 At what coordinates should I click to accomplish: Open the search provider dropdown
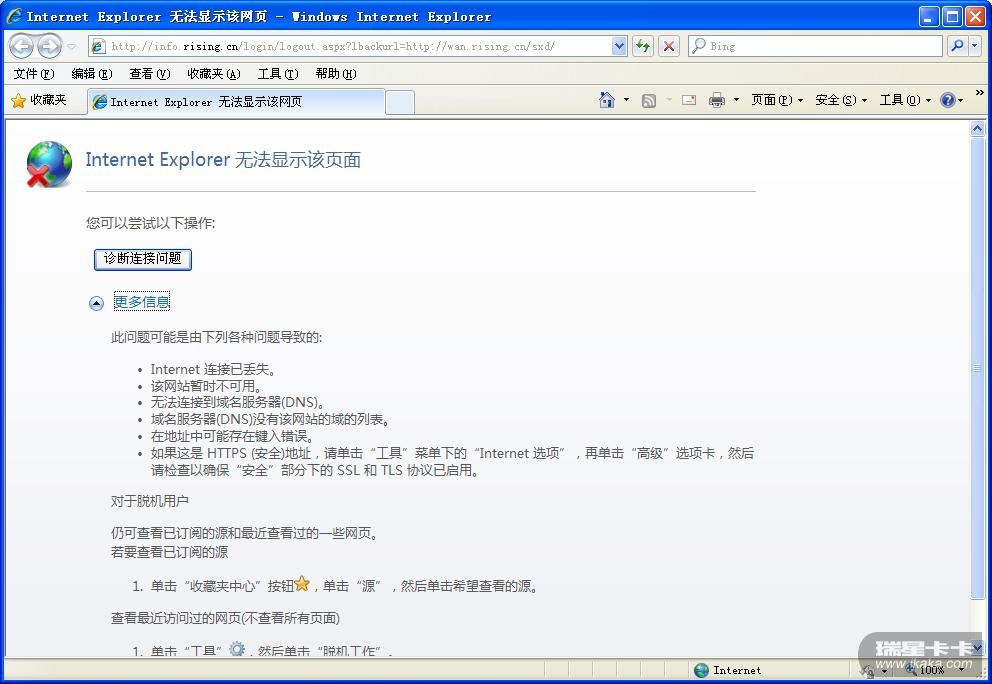[975, 46]
